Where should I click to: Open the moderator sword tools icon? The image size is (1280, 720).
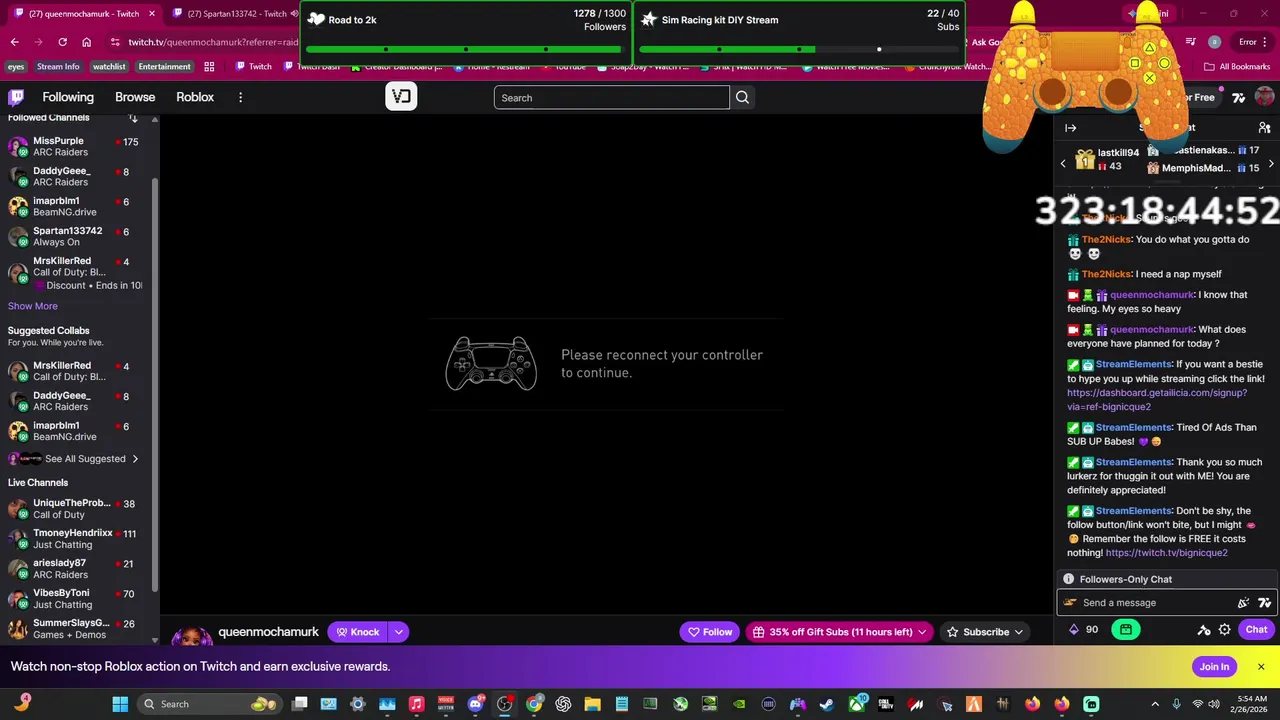click(x=1204, y=630)
